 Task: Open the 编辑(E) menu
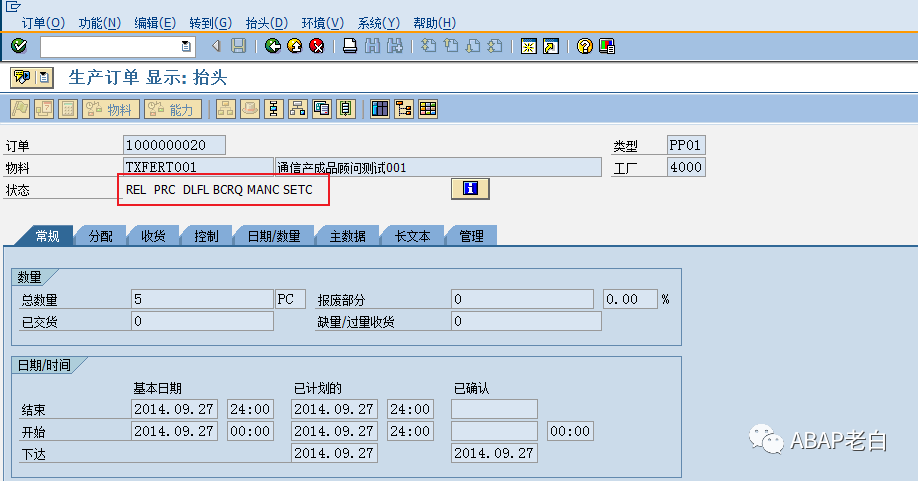pyautogui.click(x=155, y=23)
